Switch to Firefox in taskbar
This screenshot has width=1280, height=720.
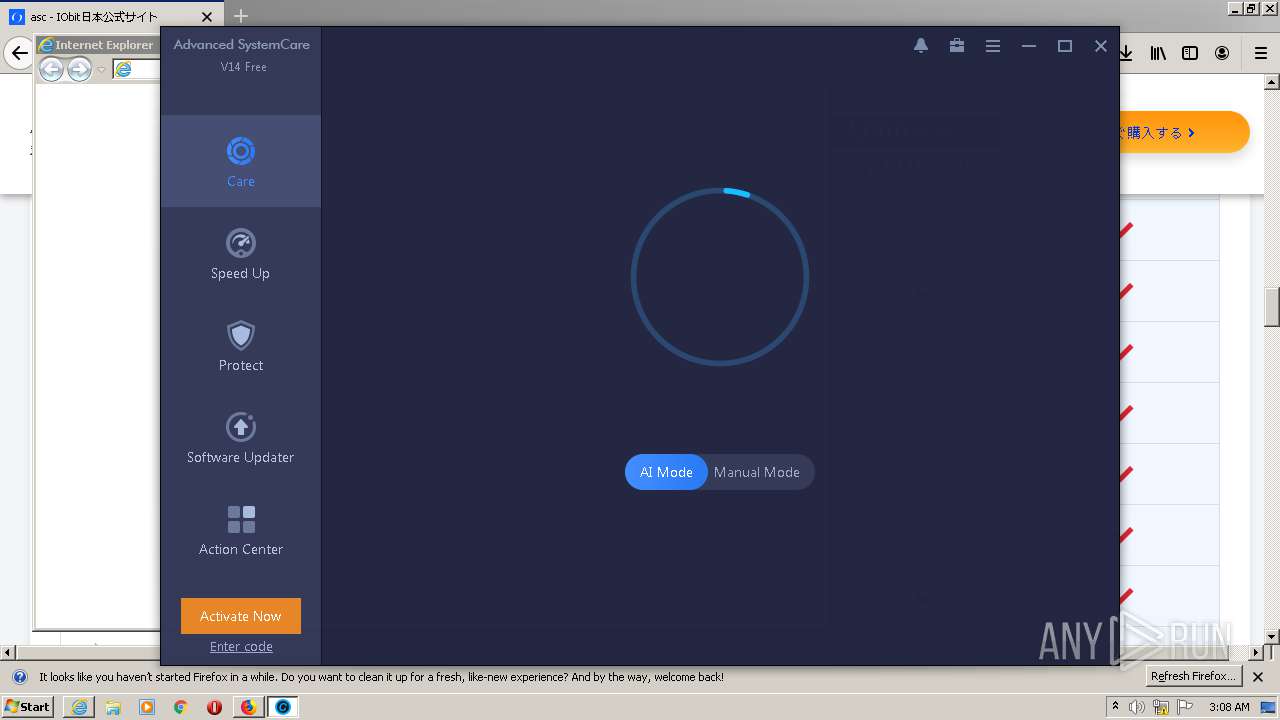(x=249, y=707)
